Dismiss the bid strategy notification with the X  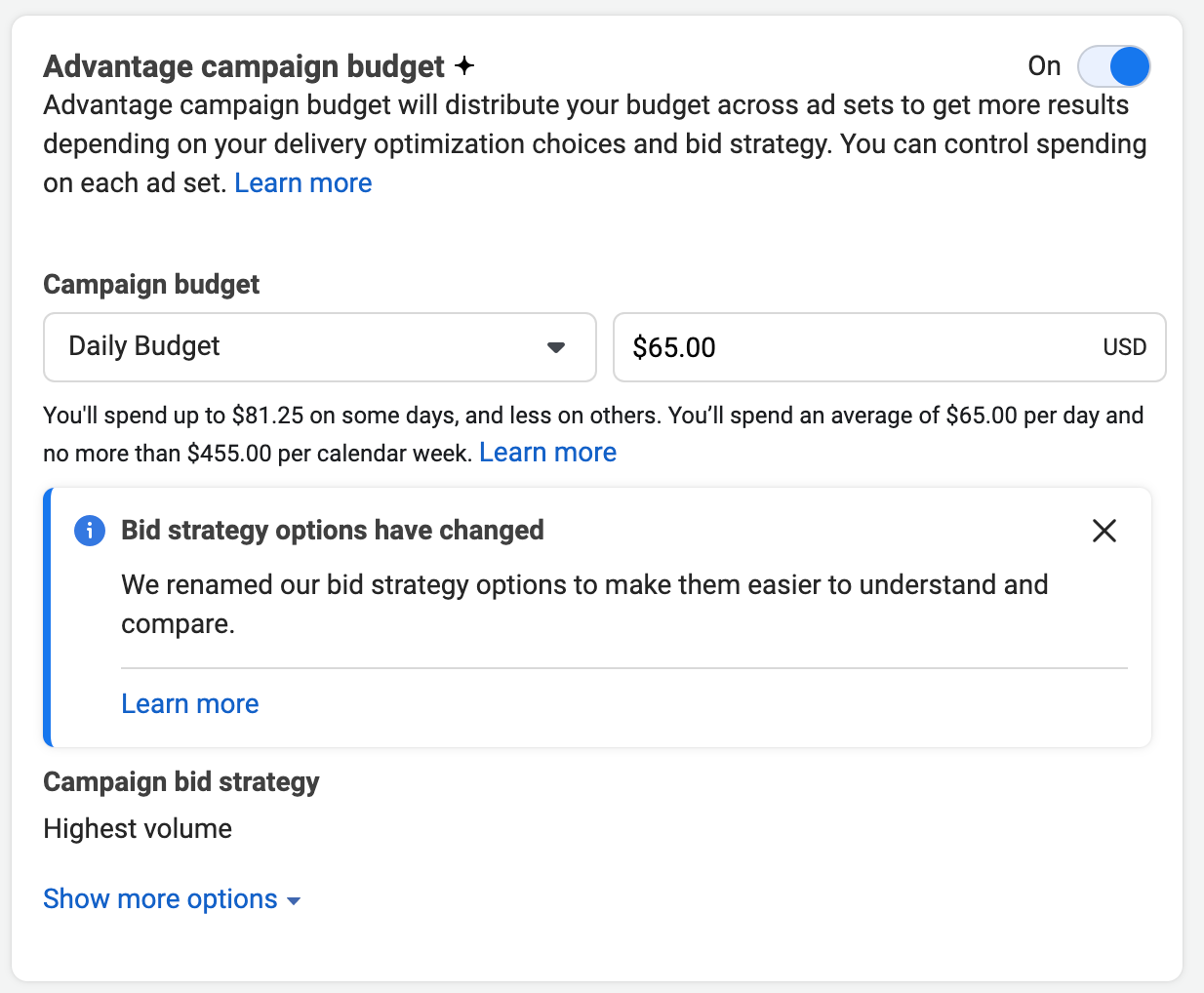click(x=1104, y=531)
